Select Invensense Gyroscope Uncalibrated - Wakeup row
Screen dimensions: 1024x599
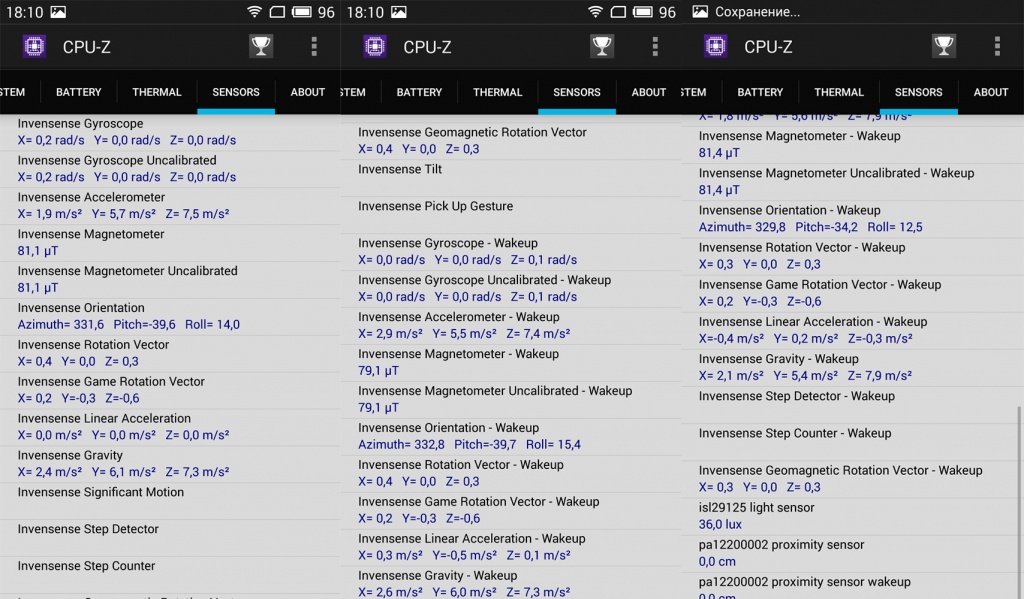pyautogui.click(x=511, y=289)
